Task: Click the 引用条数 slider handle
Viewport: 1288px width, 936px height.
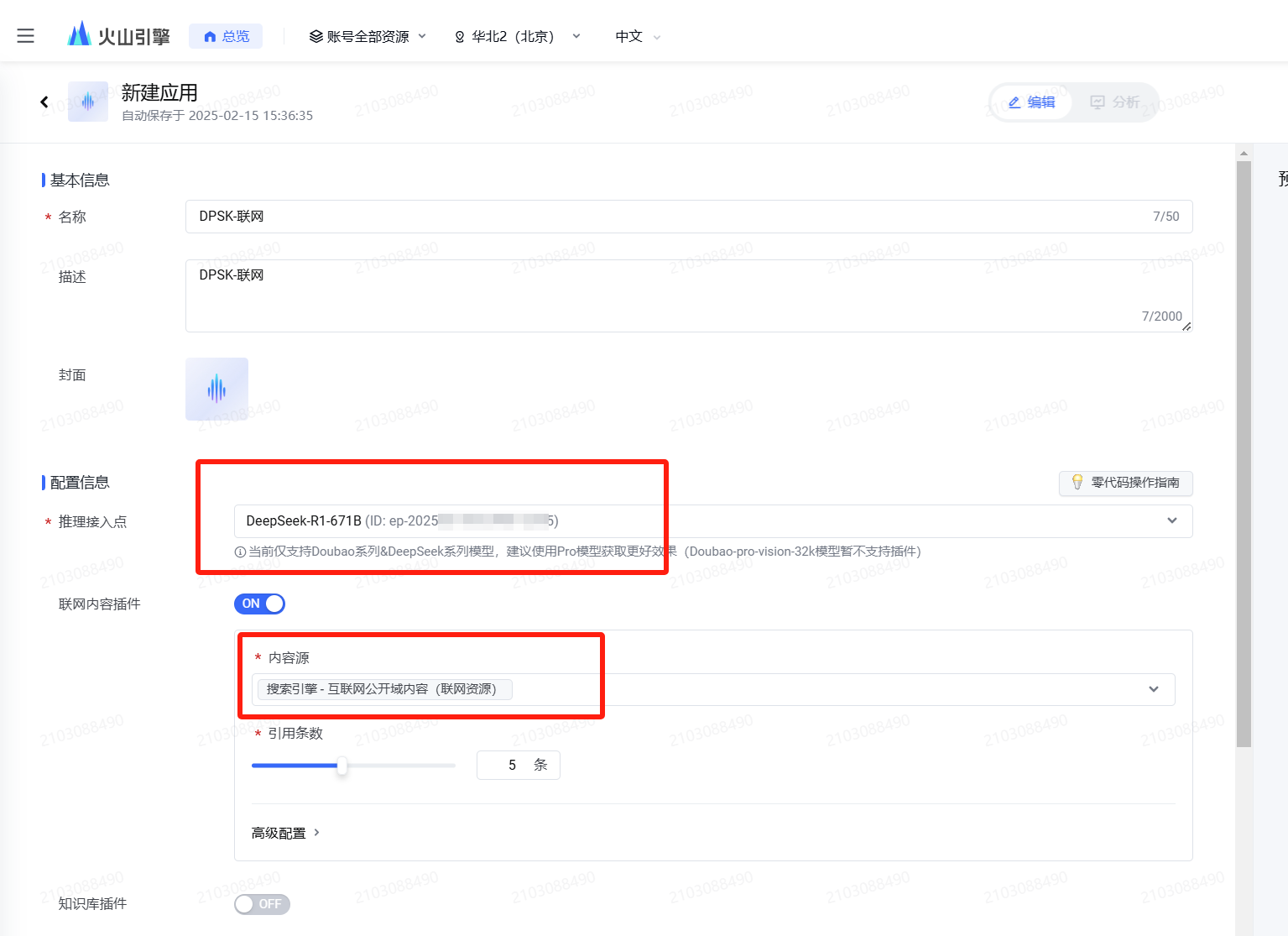Action: tap(342, 766)
